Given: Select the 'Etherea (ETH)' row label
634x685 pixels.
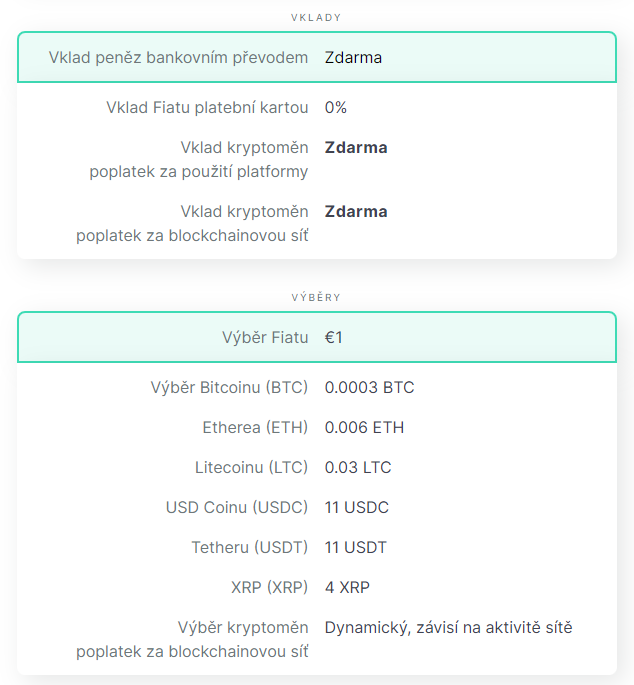Looking at the screenshot, I should 255,427.
